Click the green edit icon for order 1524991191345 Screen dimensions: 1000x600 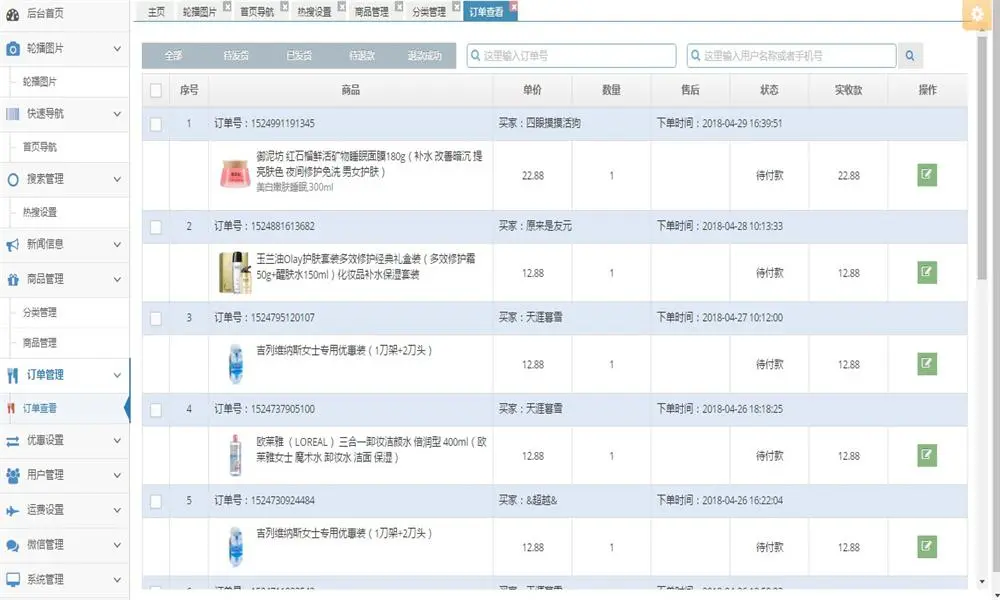click(927, 176)
